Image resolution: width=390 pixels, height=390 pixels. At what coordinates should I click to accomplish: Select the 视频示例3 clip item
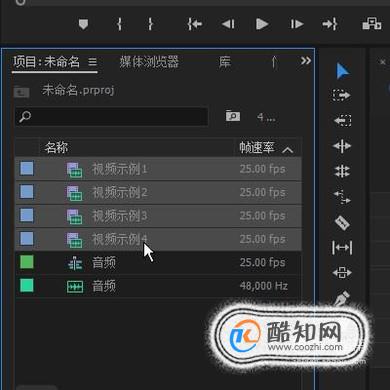coord(158,216)
